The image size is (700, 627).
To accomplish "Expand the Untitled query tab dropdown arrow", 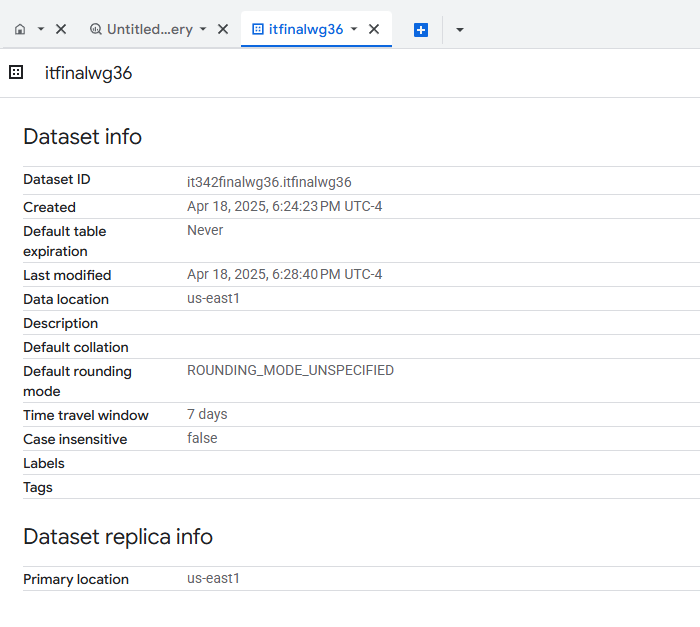I will (203, 30).
